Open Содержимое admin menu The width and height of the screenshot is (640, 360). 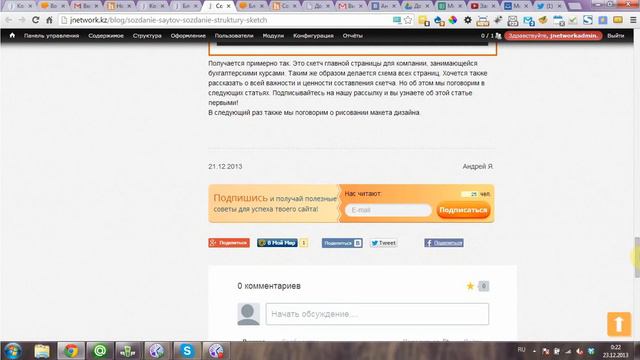coord(106,36)
